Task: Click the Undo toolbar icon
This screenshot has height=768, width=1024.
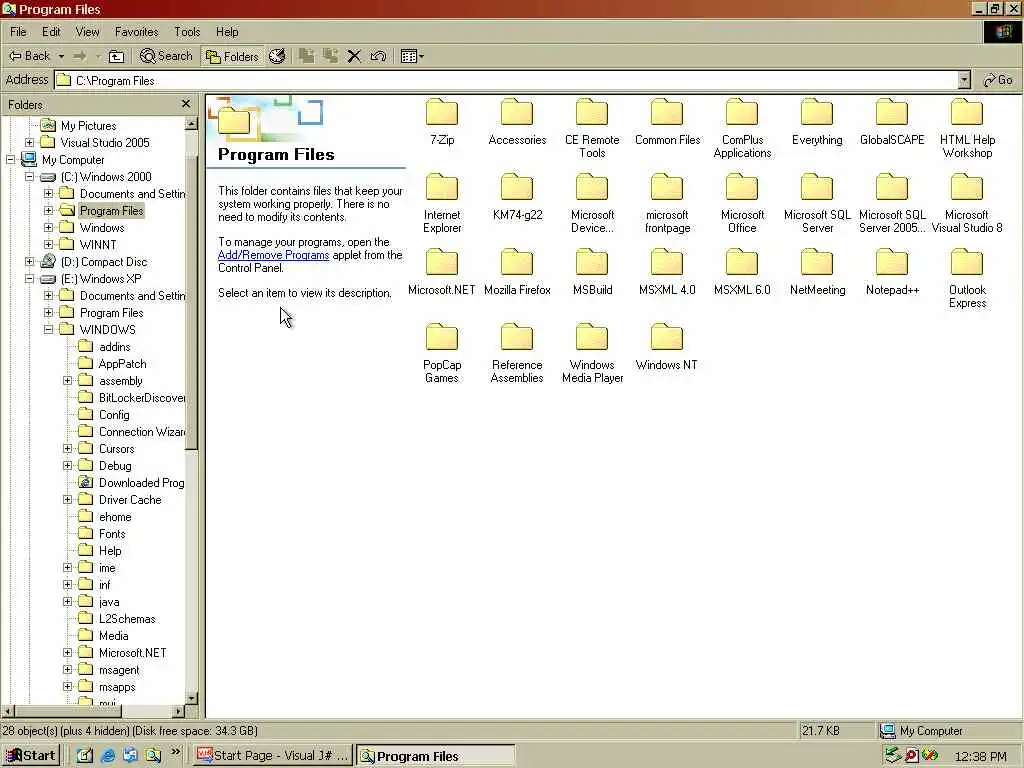Action: (x=378, y=56)
